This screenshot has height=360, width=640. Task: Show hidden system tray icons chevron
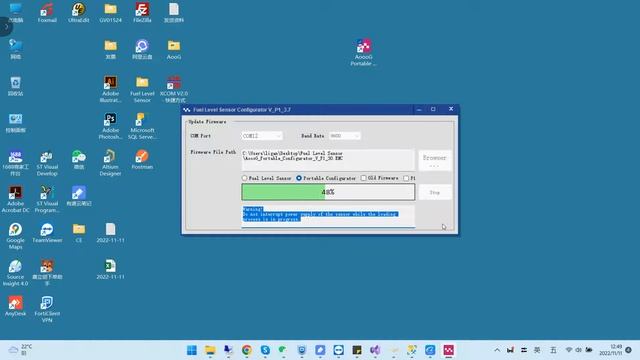point(497,350)
